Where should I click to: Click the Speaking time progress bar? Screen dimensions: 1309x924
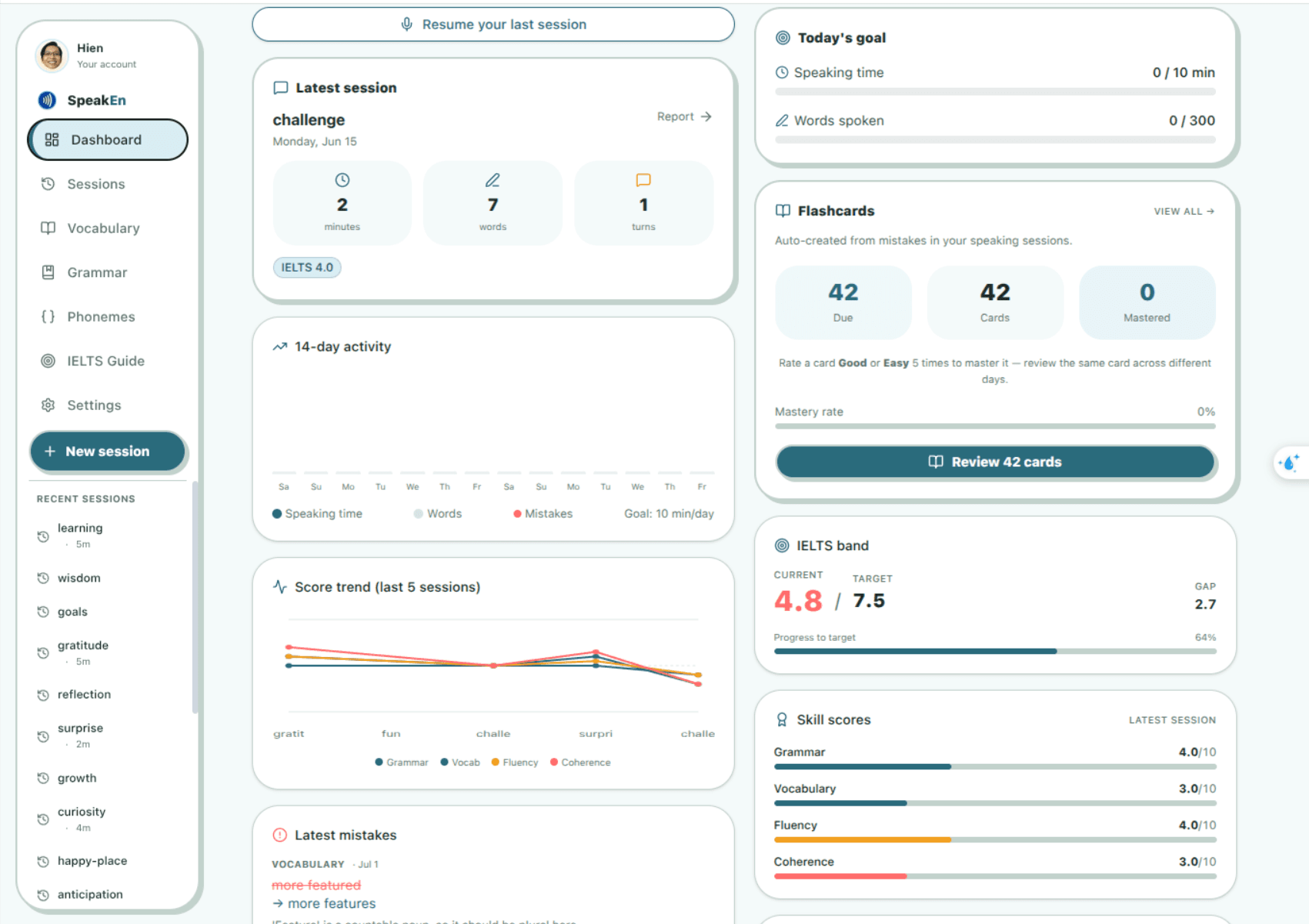coord(995,92)
